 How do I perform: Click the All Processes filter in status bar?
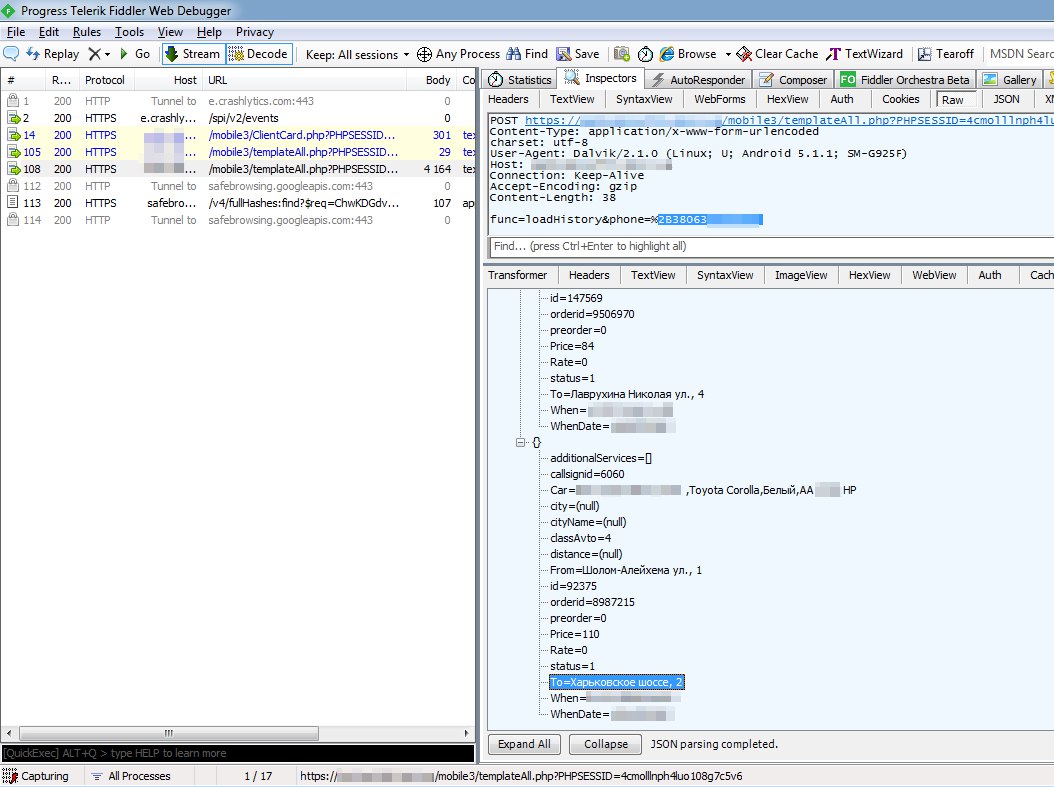pyautogui.click(x=131, y=776)
